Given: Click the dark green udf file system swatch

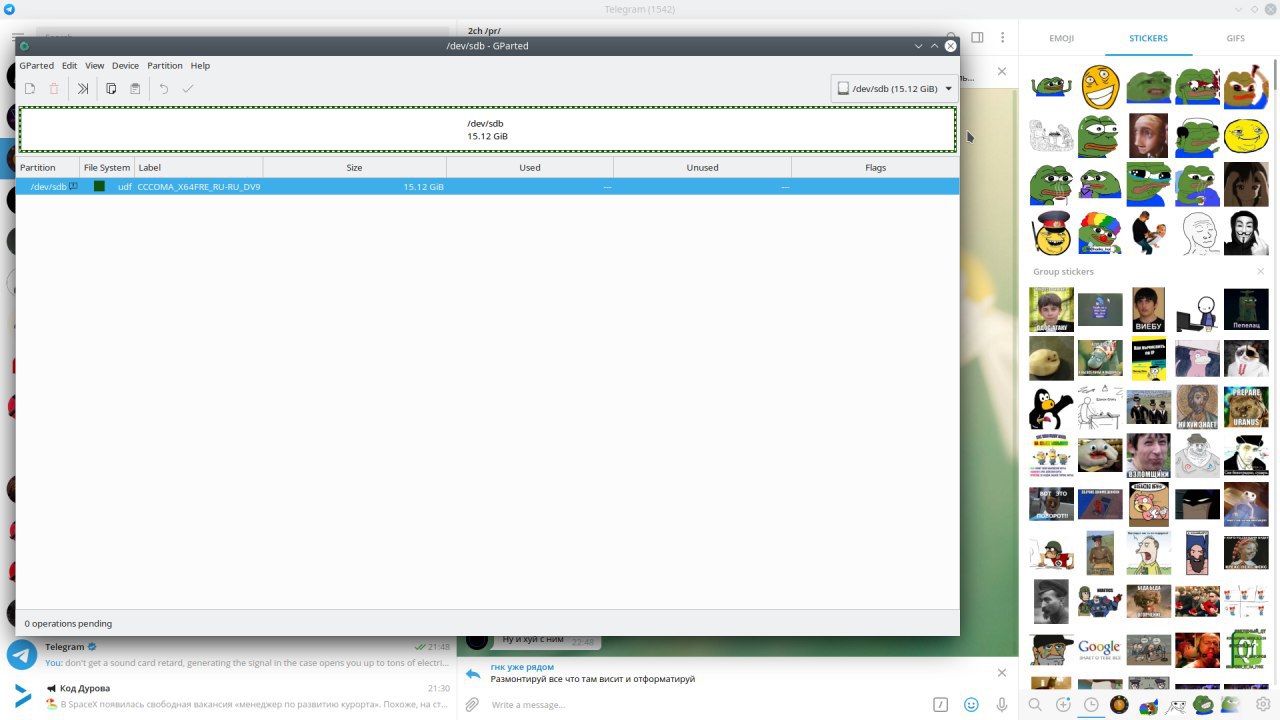Looking at the screenshot, I should (x=99, y=186).
